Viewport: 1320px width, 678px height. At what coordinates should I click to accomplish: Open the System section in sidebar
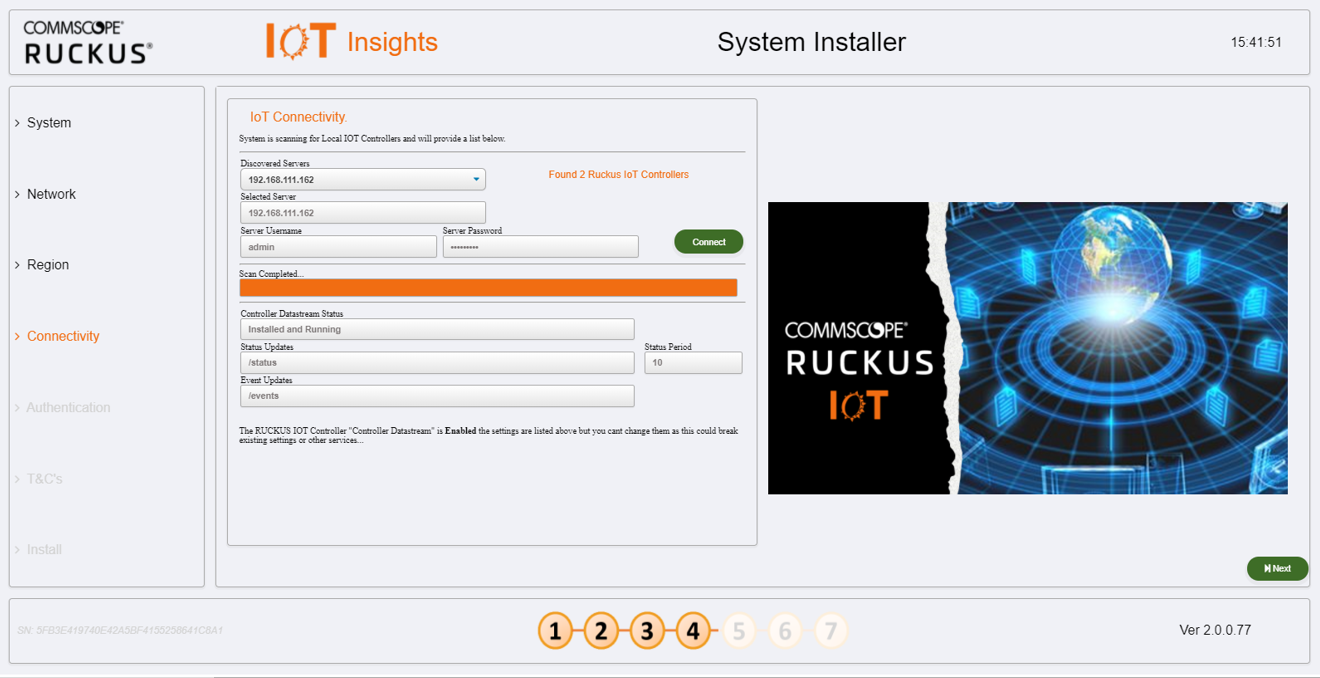[49, 123]
